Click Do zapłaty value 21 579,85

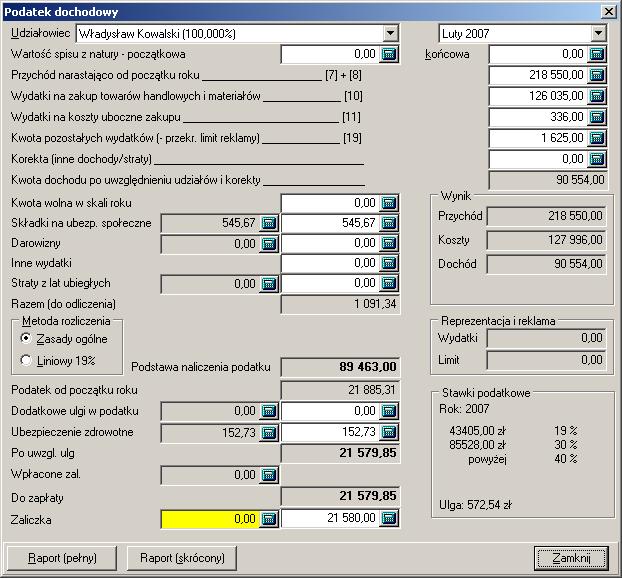tap(340, 496)
